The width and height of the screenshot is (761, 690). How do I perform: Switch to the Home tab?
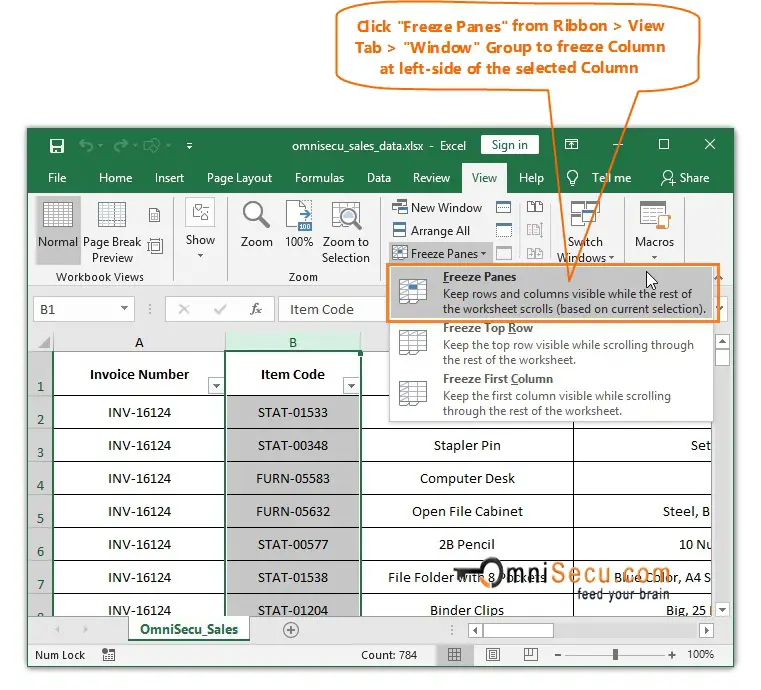(x=116, y=178)
